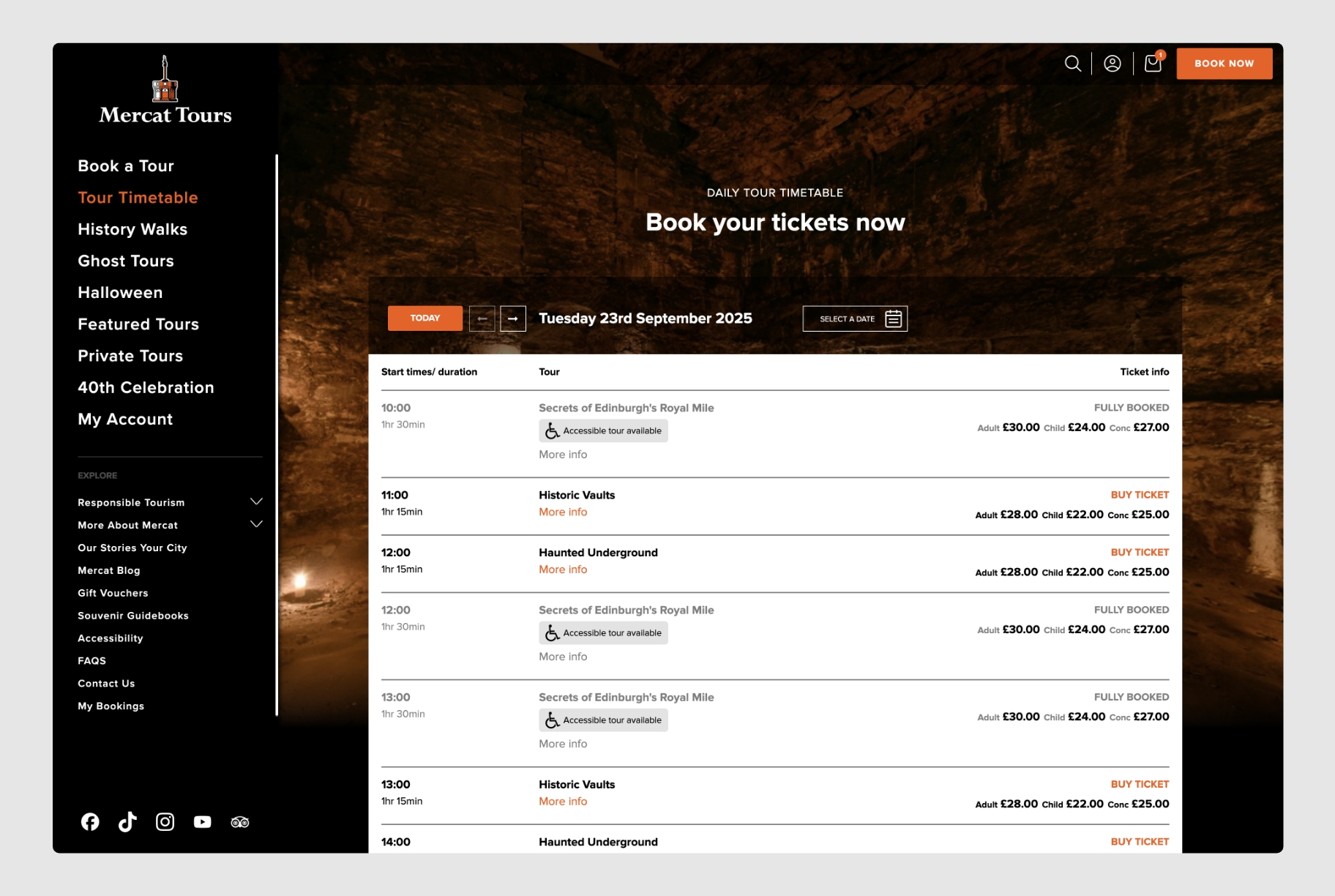
Task: Open Ghost Tours menu item
Action: coord(126,261)
